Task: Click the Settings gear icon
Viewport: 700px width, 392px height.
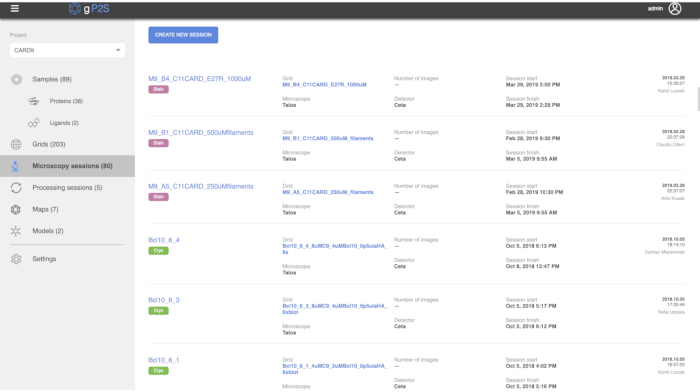Action: [16, 259]
